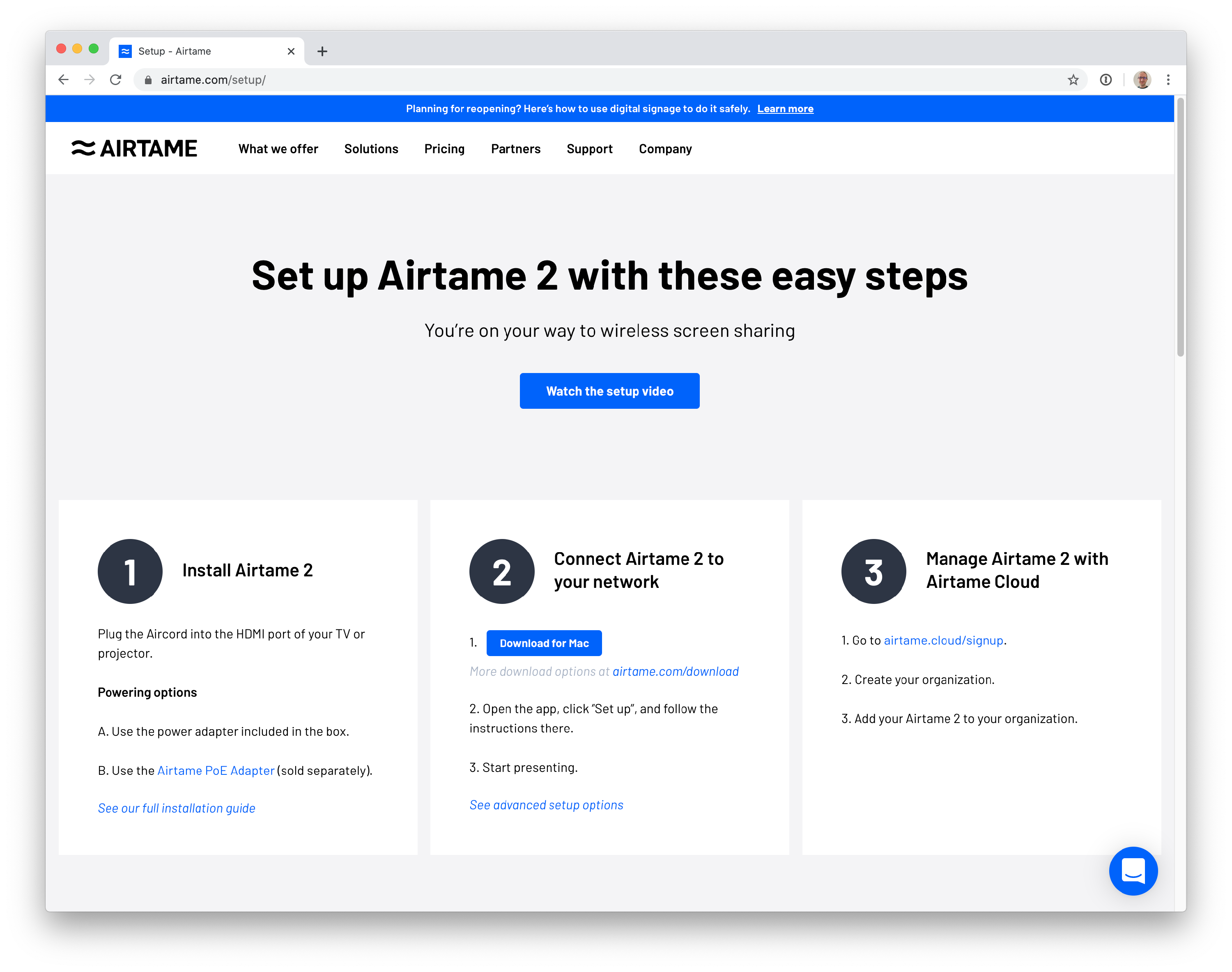Image resolution: width=1232 pixels, height=972 pixels.
Task: Click the browser back arrow
Action: [64, 80]
